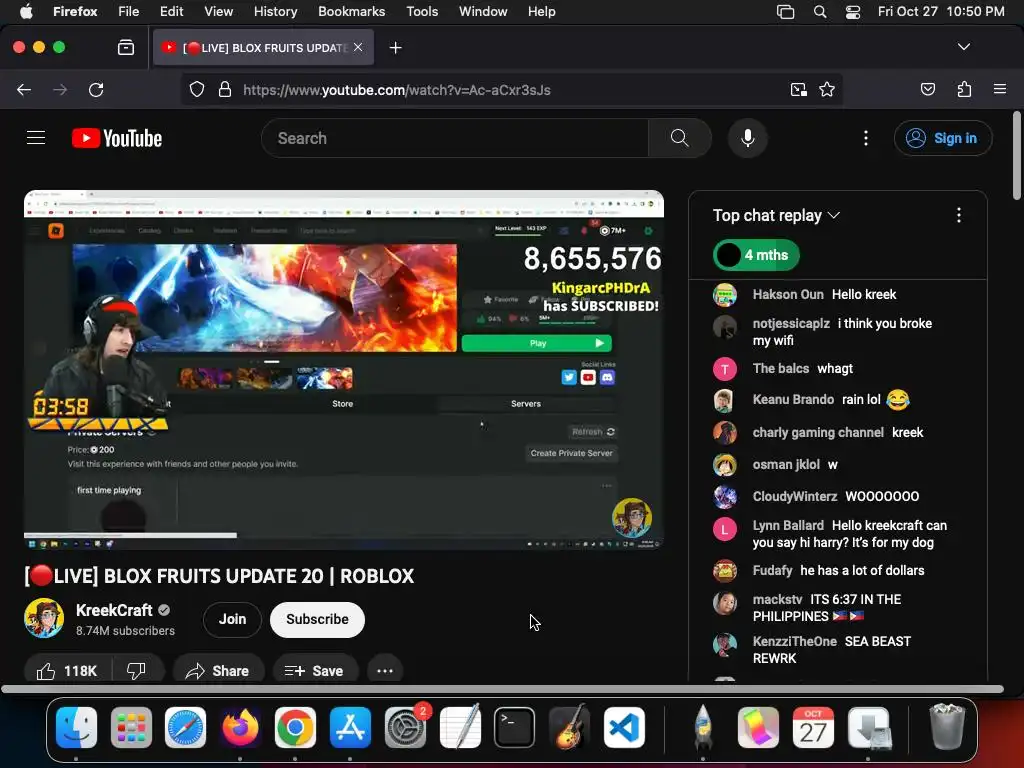Click the 4 mths member badge
The width and height of the screenshot is (1024, 768).
click(x=756, y=255)
